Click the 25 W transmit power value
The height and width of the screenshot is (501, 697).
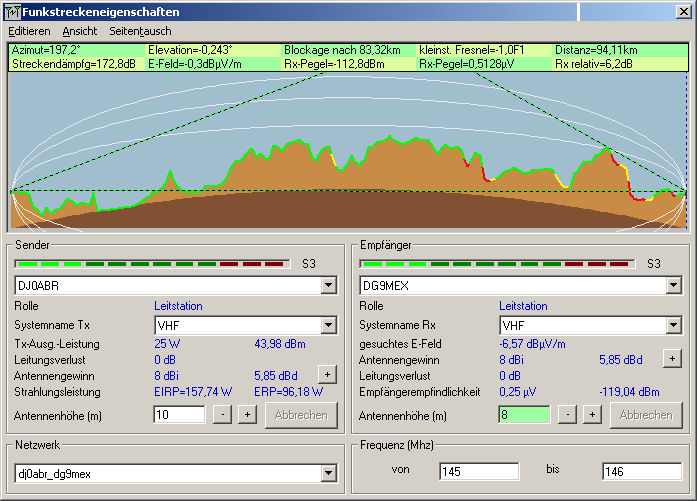[167, 344]
